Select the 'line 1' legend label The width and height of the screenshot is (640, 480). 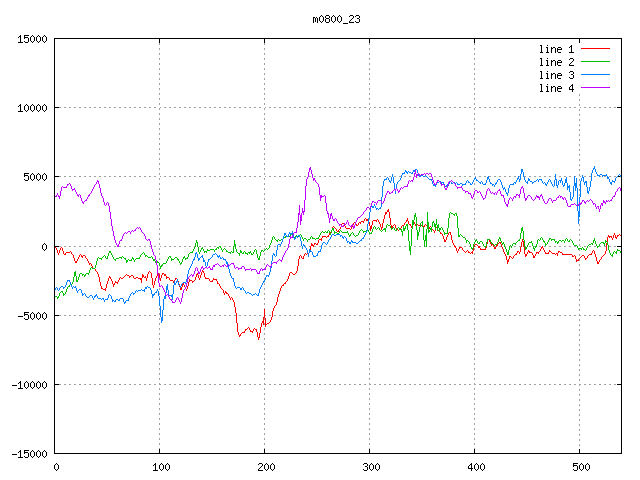pos(556,49)
